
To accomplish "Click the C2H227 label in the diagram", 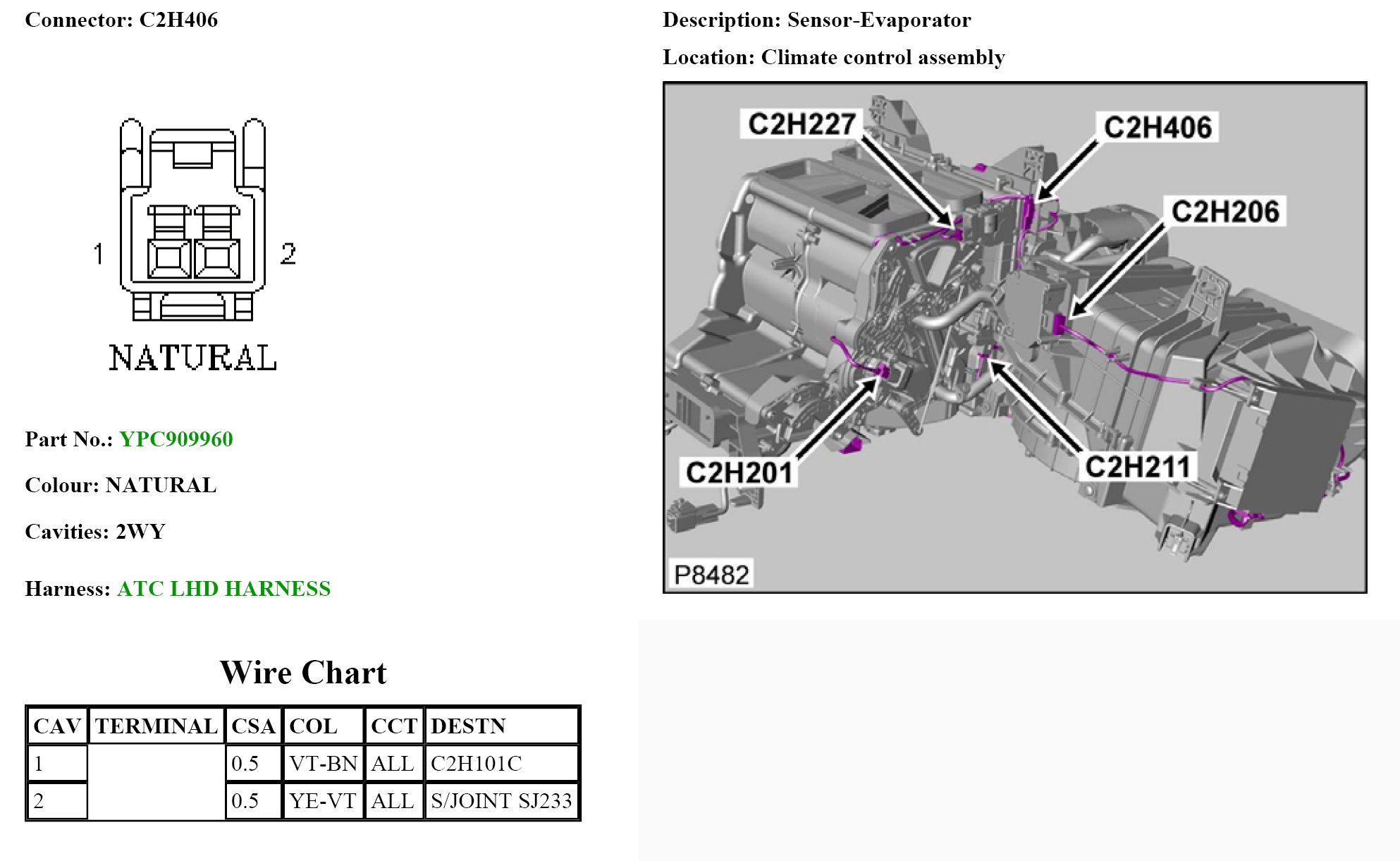I will pyautogui.click(x=801, y=124).
